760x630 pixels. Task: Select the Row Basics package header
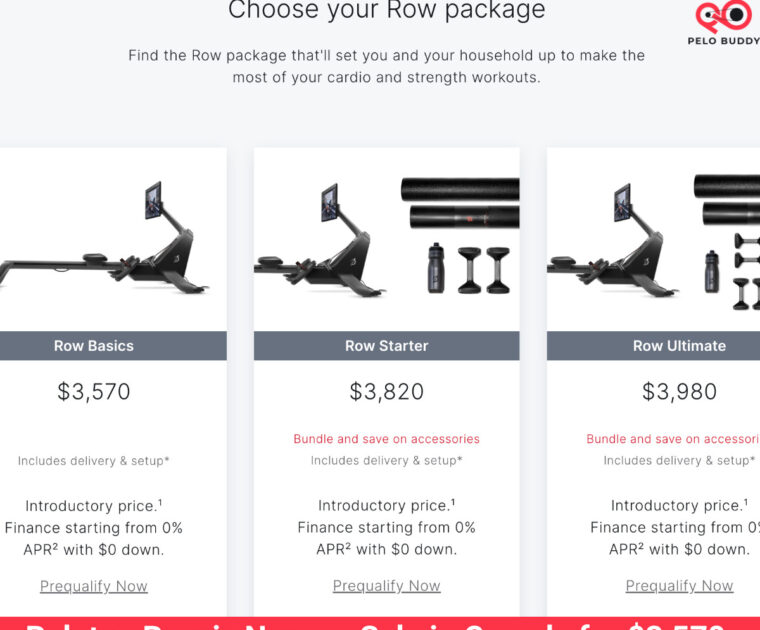pos(94,346)
